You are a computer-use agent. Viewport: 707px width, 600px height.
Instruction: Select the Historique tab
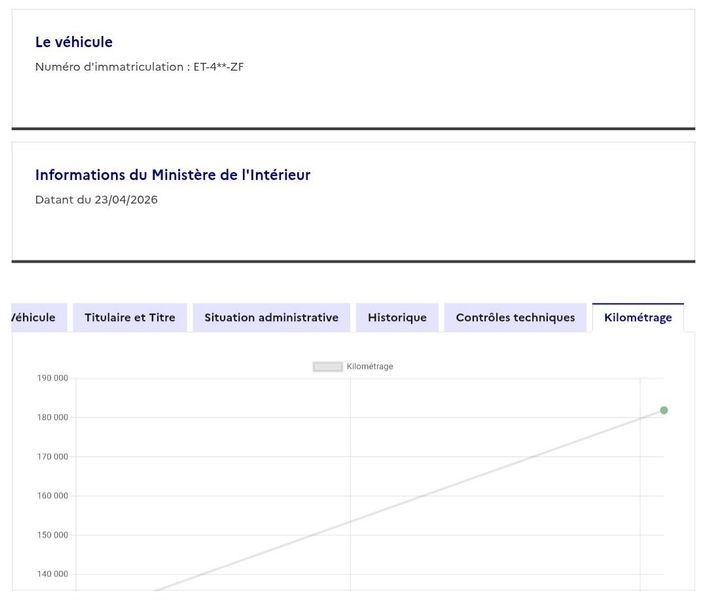pyautogui.click(x=397, y=318)
